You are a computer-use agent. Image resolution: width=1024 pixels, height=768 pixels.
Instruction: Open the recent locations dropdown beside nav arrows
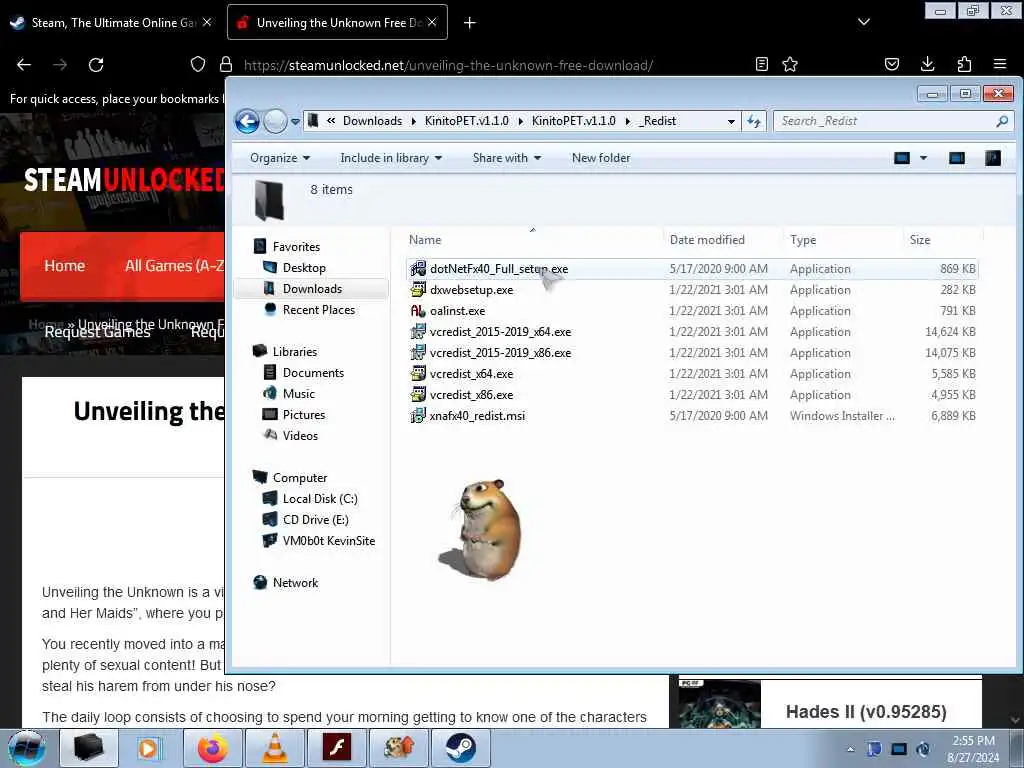tap(295, 121)
